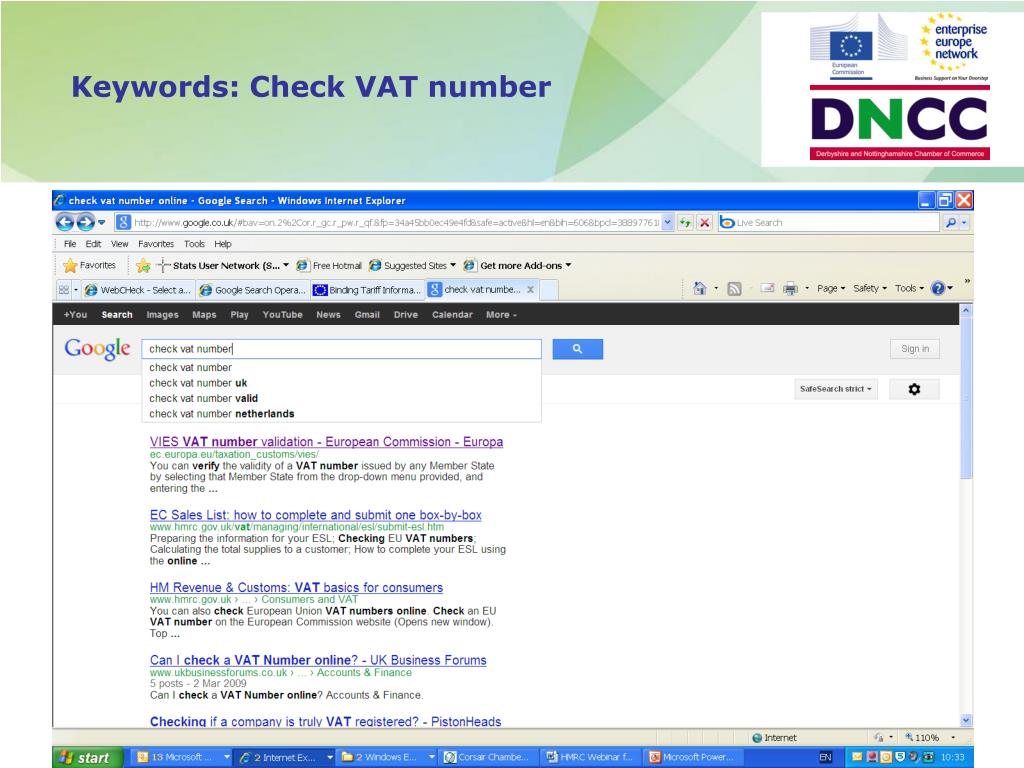Screen dimensions: 1024x768
Task: Click the new blank tab button
Action: [549, 289]
